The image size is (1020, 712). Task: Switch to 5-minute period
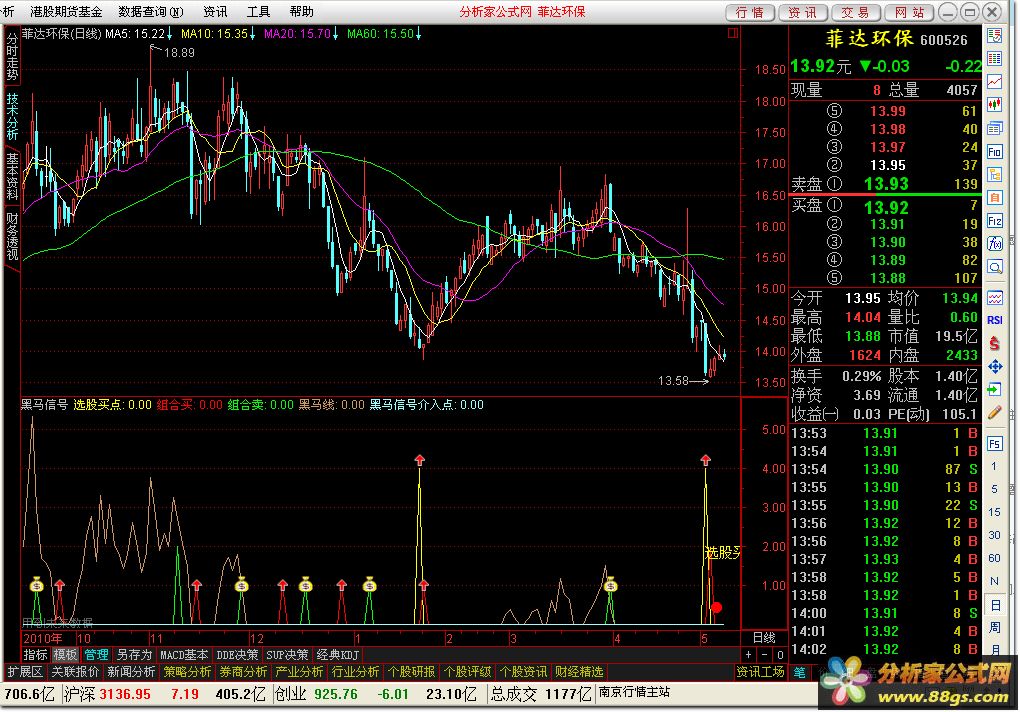(994, 489)
